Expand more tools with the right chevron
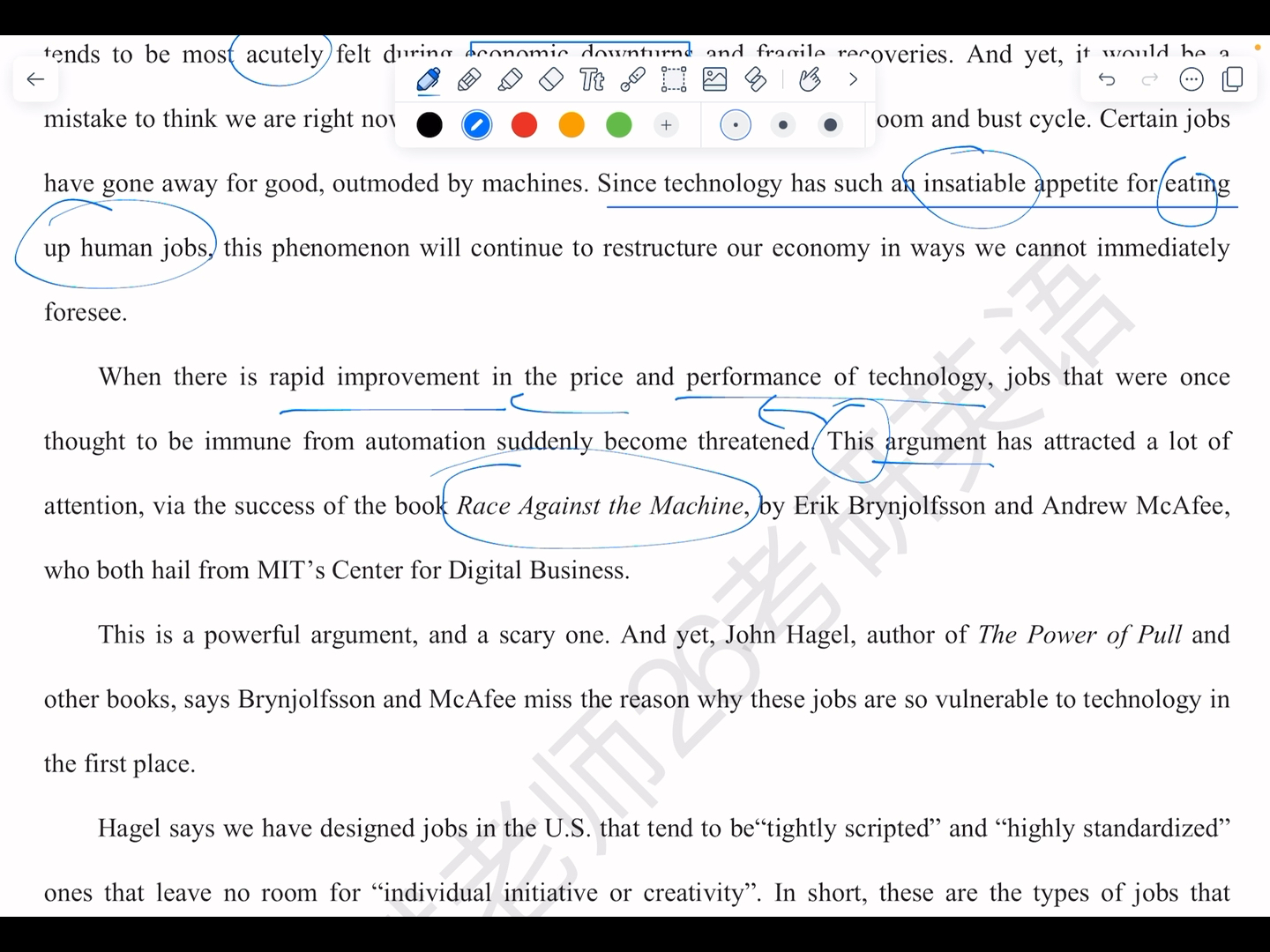 point(853,79)
